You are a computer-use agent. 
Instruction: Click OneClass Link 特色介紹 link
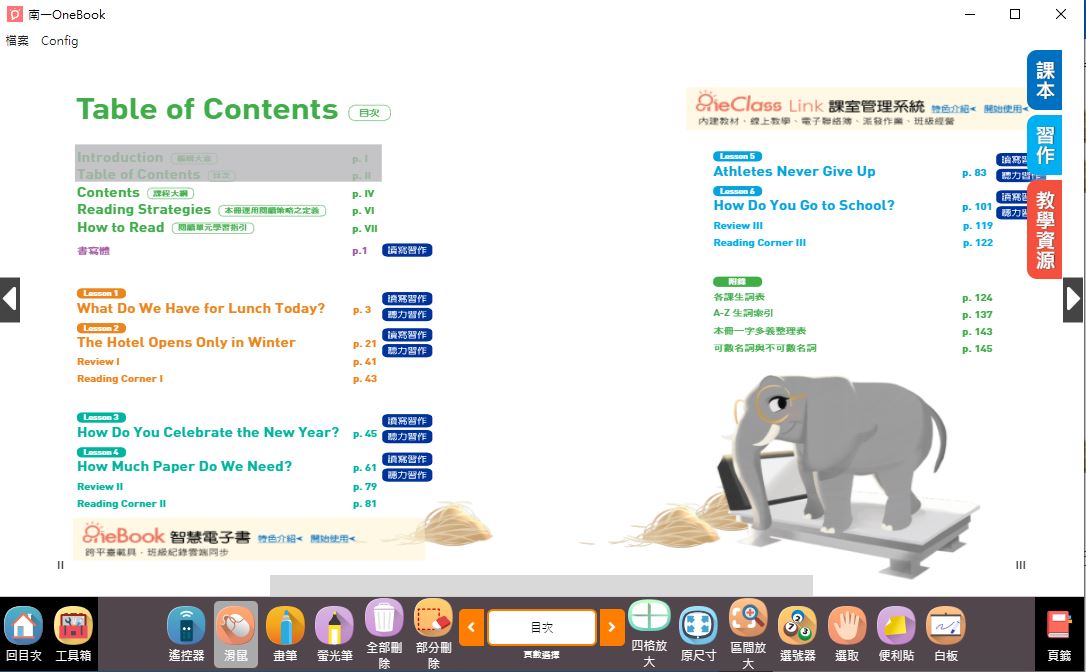pyautogui.click(x=953, y=109)
